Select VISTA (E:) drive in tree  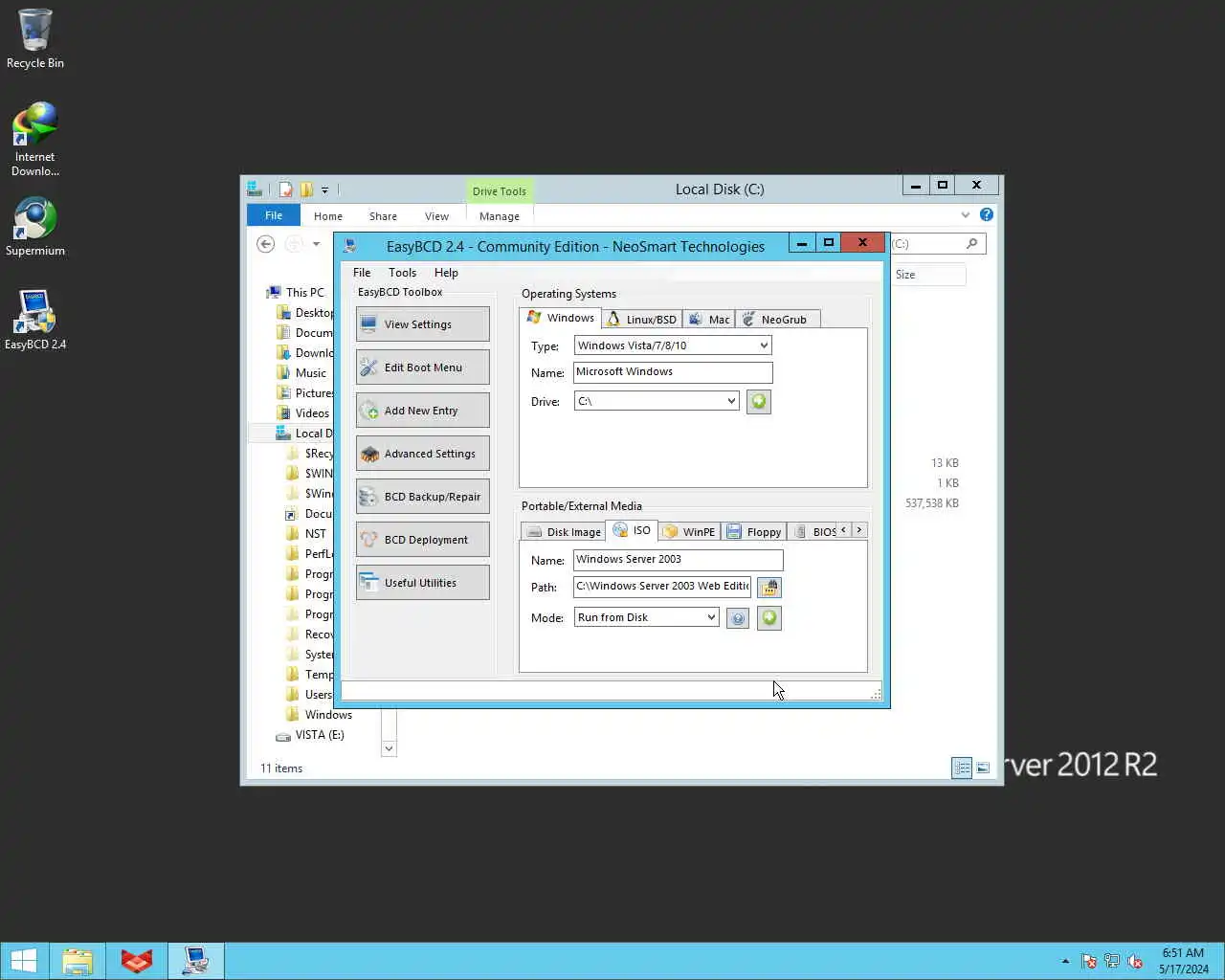pos(319,735)
